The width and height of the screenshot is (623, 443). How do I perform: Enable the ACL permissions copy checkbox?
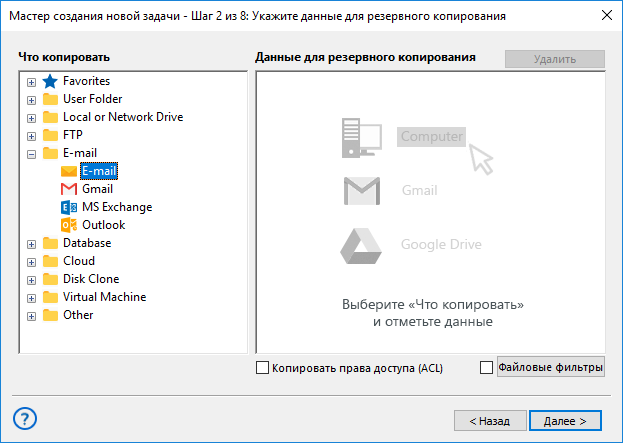tap(263, 368)
